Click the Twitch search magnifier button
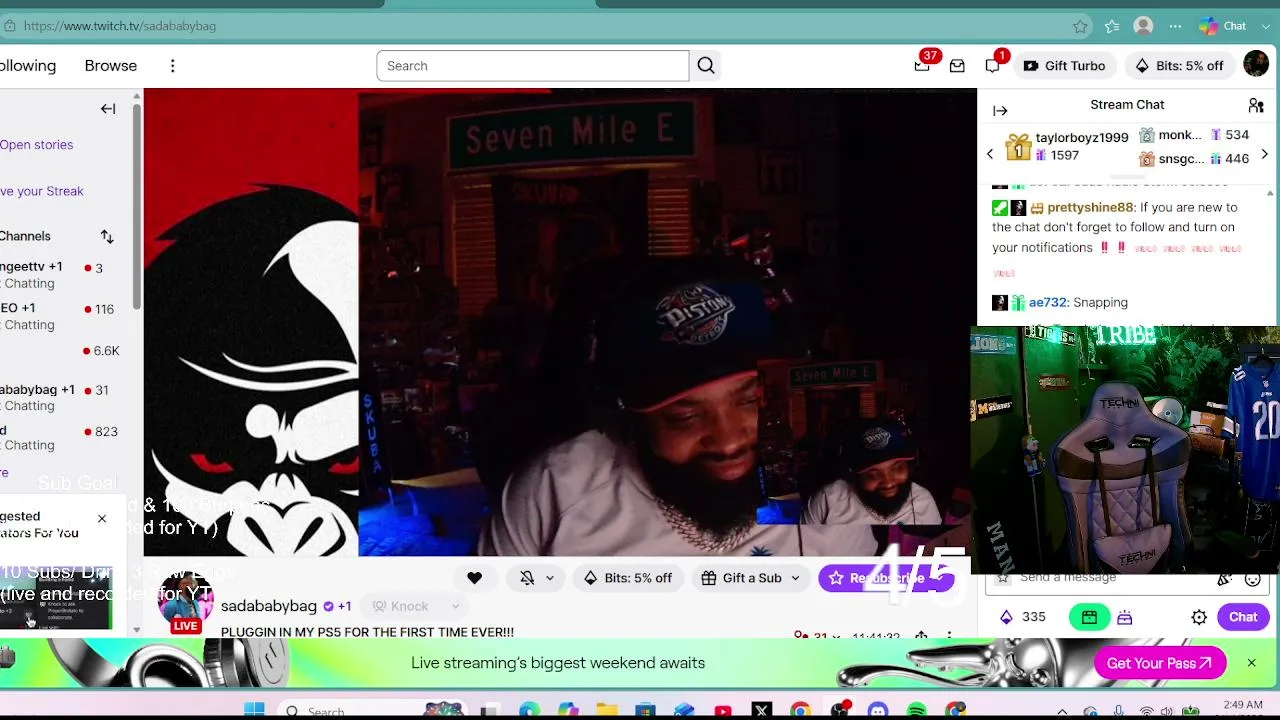The width and height of the screenshot is (1280, 720). tap(706, 66)
